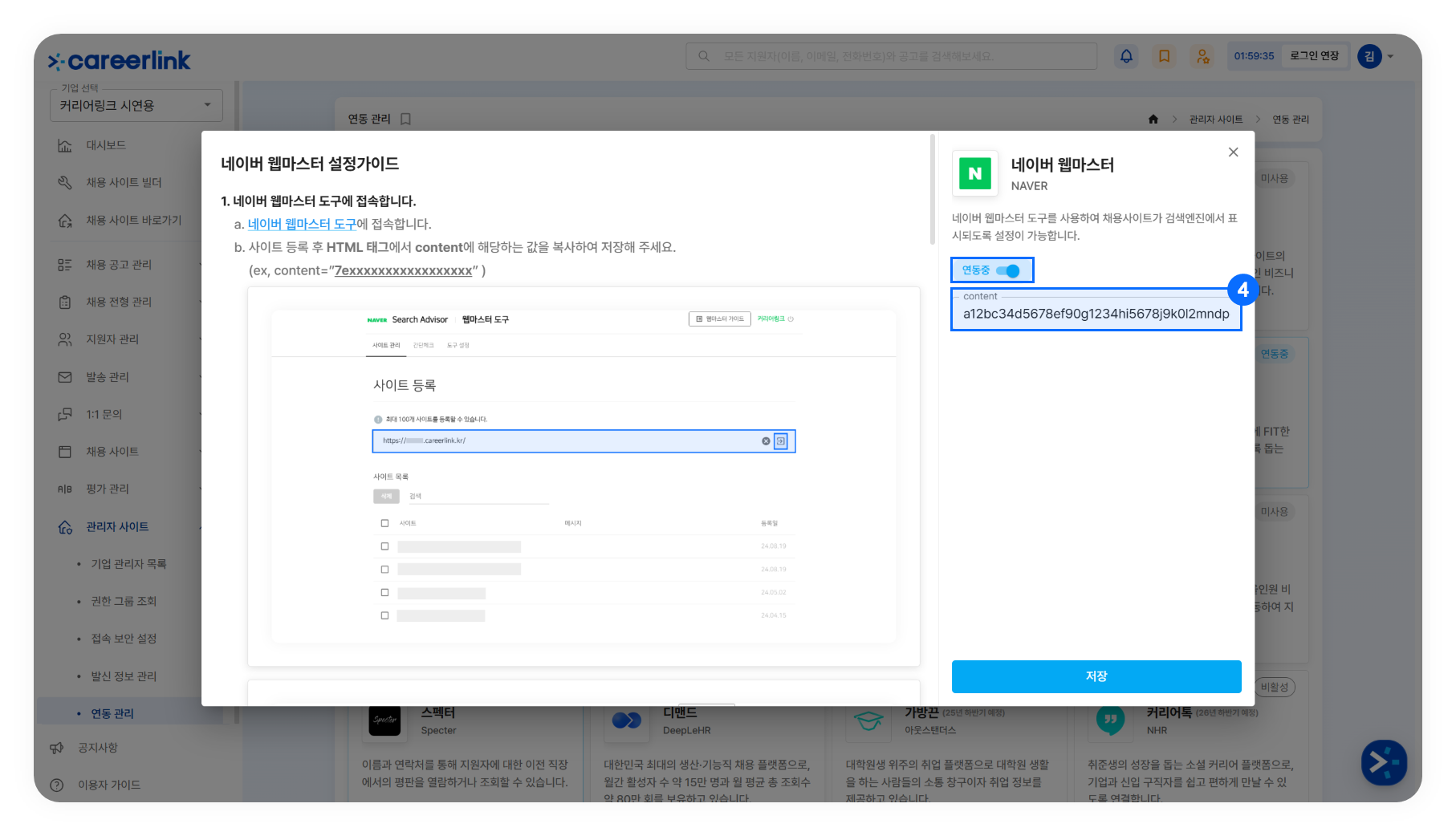The image size is (1456, 836).
Task: Collapse 관리자 사이트 menu
Action: [117, 526]
